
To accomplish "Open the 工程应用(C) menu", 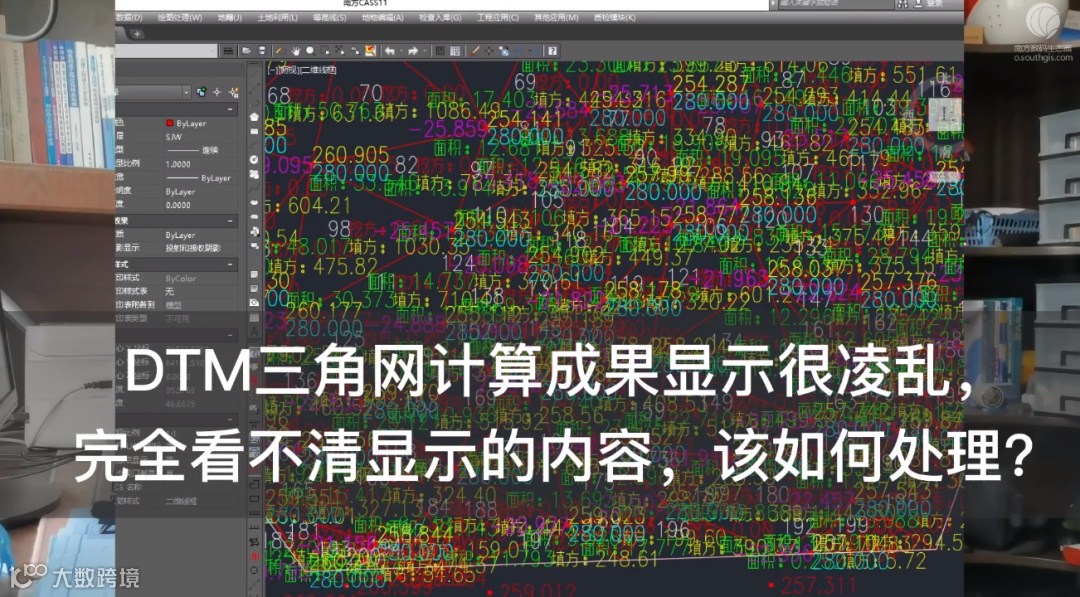I will pyautogui.click(x=497, y=17).
